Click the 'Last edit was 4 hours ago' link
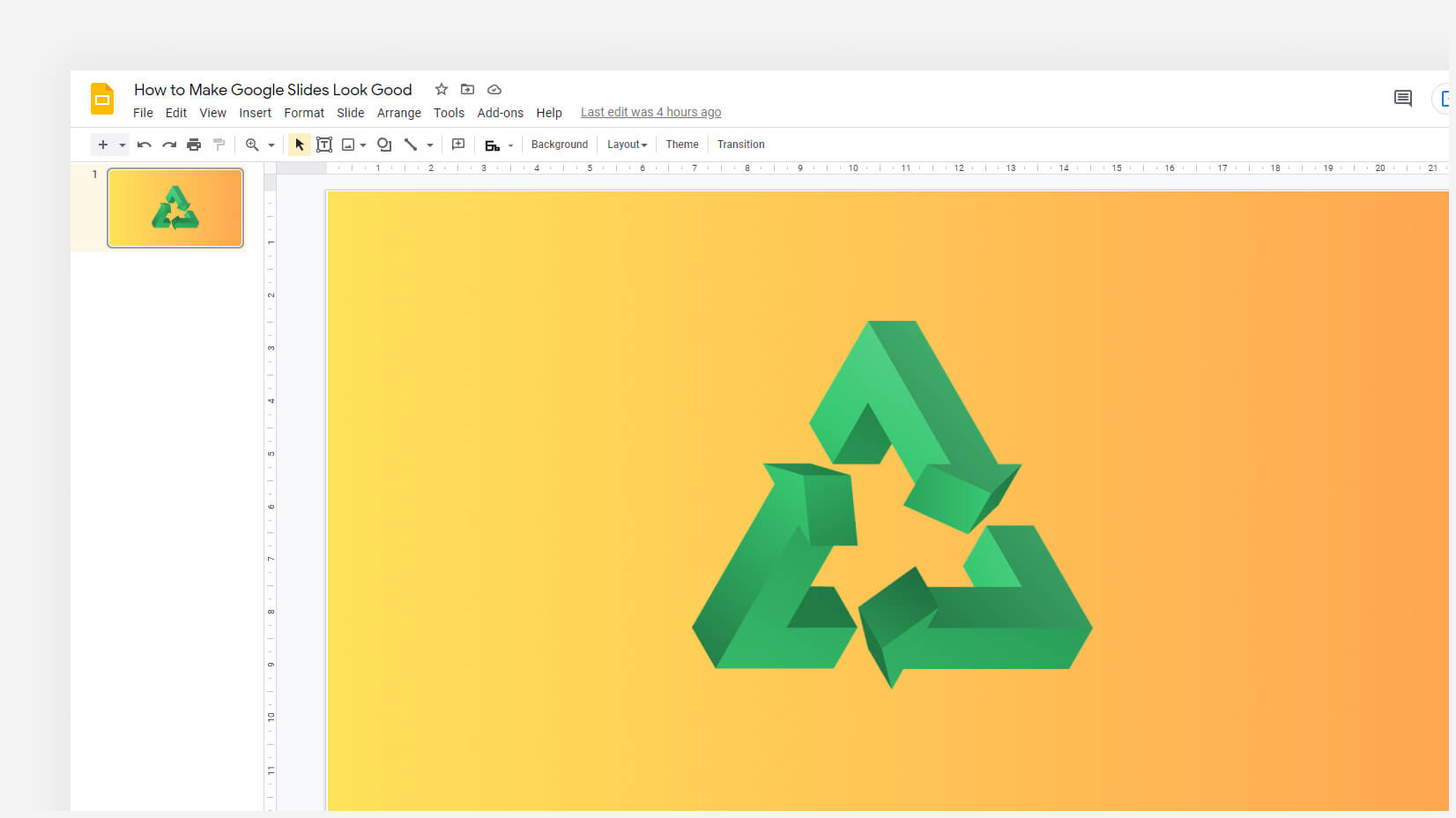Image resolution: width=1456 pixels, height=818 pixels. pos(650,112)
